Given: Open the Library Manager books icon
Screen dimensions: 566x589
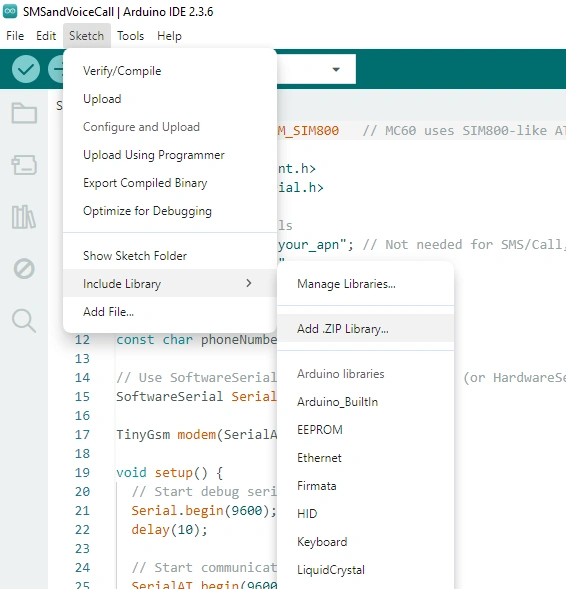Looking at the screenshot, I should (24, 217).
